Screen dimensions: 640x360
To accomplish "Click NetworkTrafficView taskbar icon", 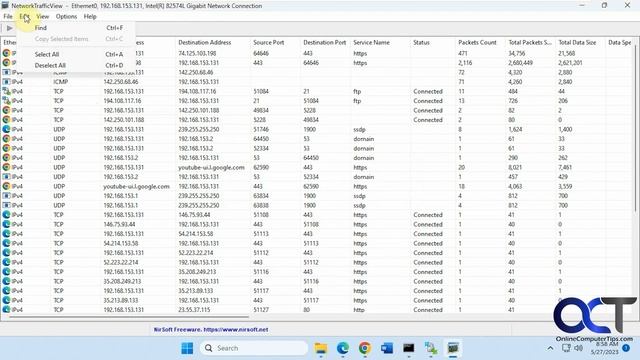I will coord(453,348).
